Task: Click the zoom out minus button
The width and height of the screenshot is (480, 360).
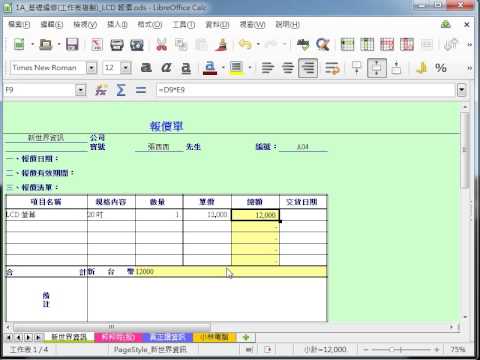Action: pos(366,349)
